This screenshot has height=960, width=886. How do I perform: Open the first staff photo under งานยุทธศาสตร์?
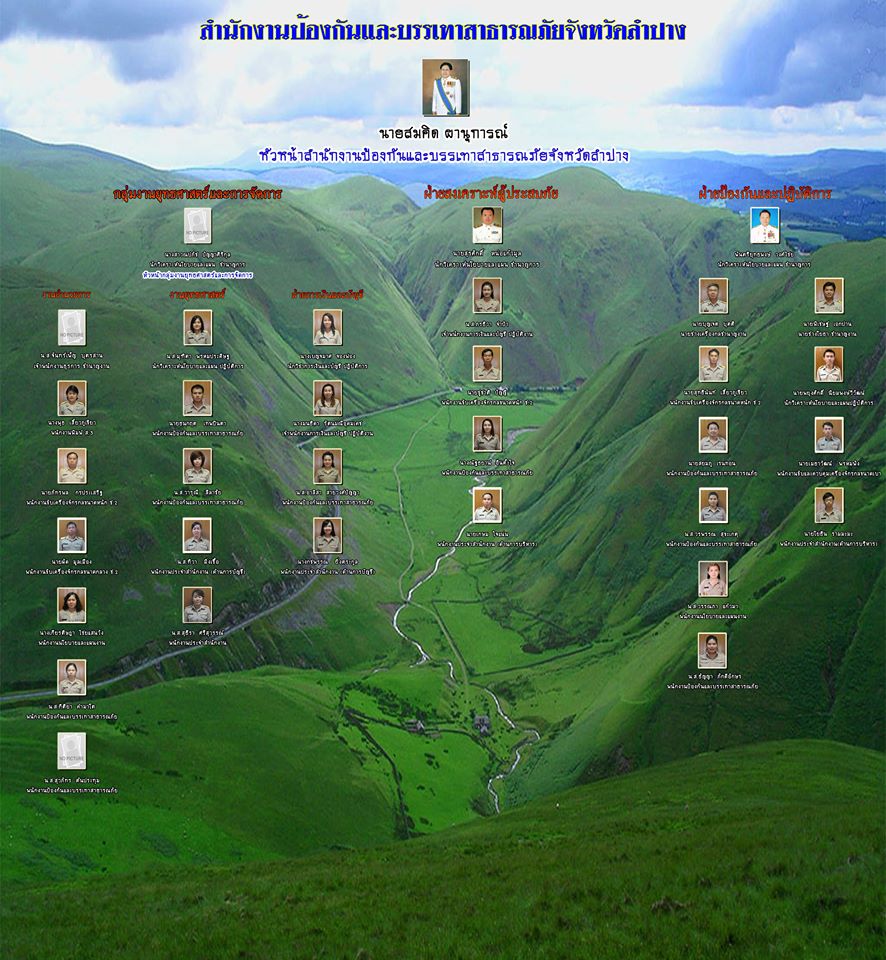tap(197, 327)
